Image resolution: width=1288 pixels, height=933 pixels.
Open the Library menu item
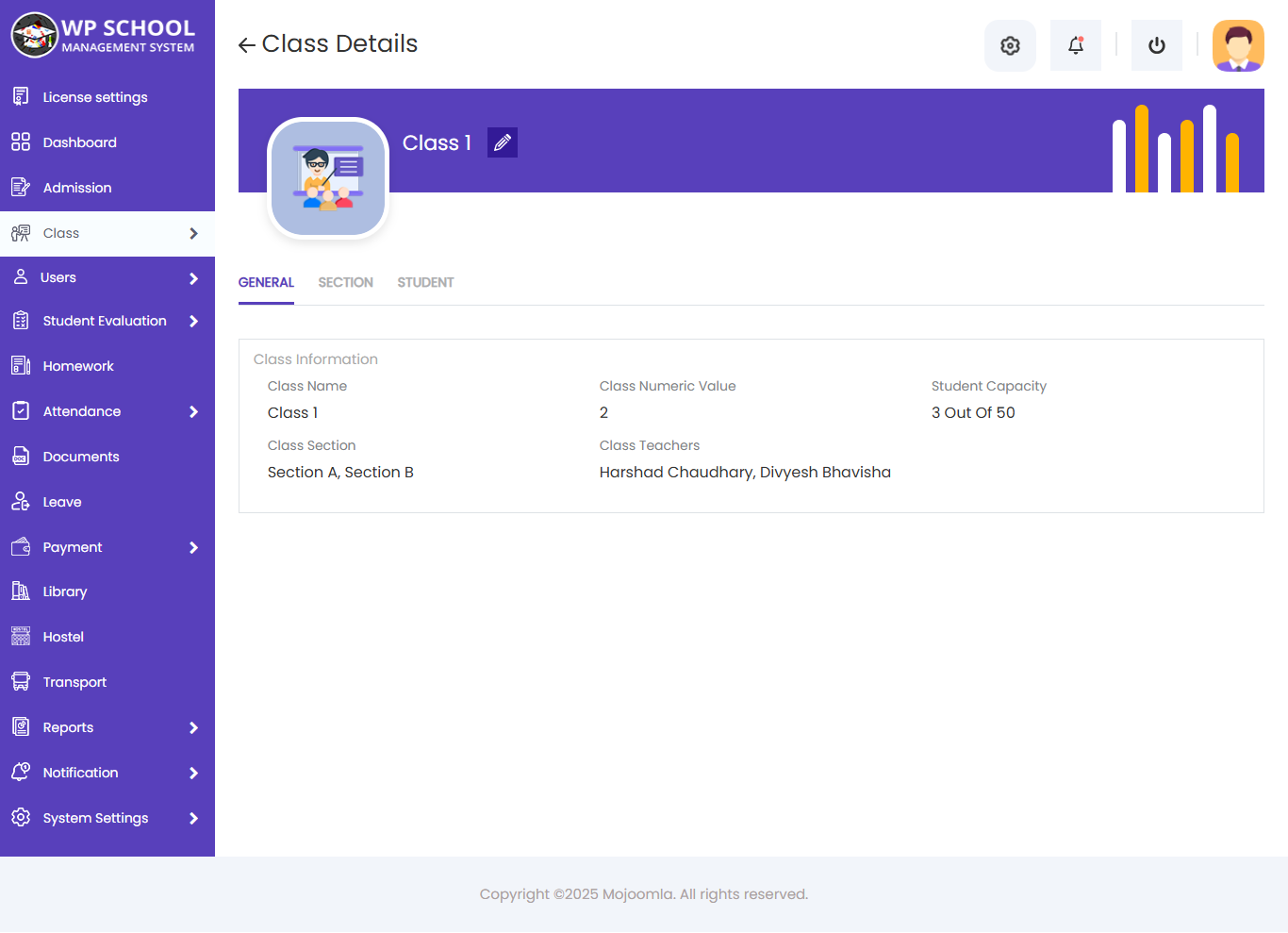tap(107, 591)
